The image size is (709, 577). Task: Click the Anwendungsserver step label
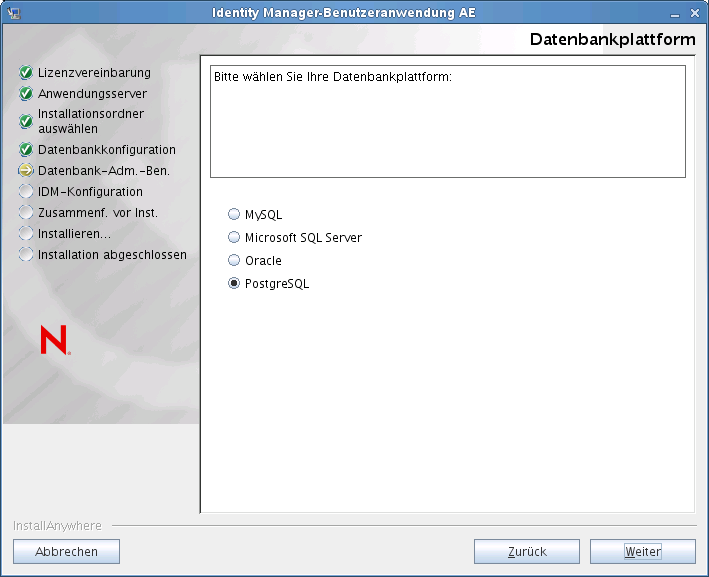(92, 94)
